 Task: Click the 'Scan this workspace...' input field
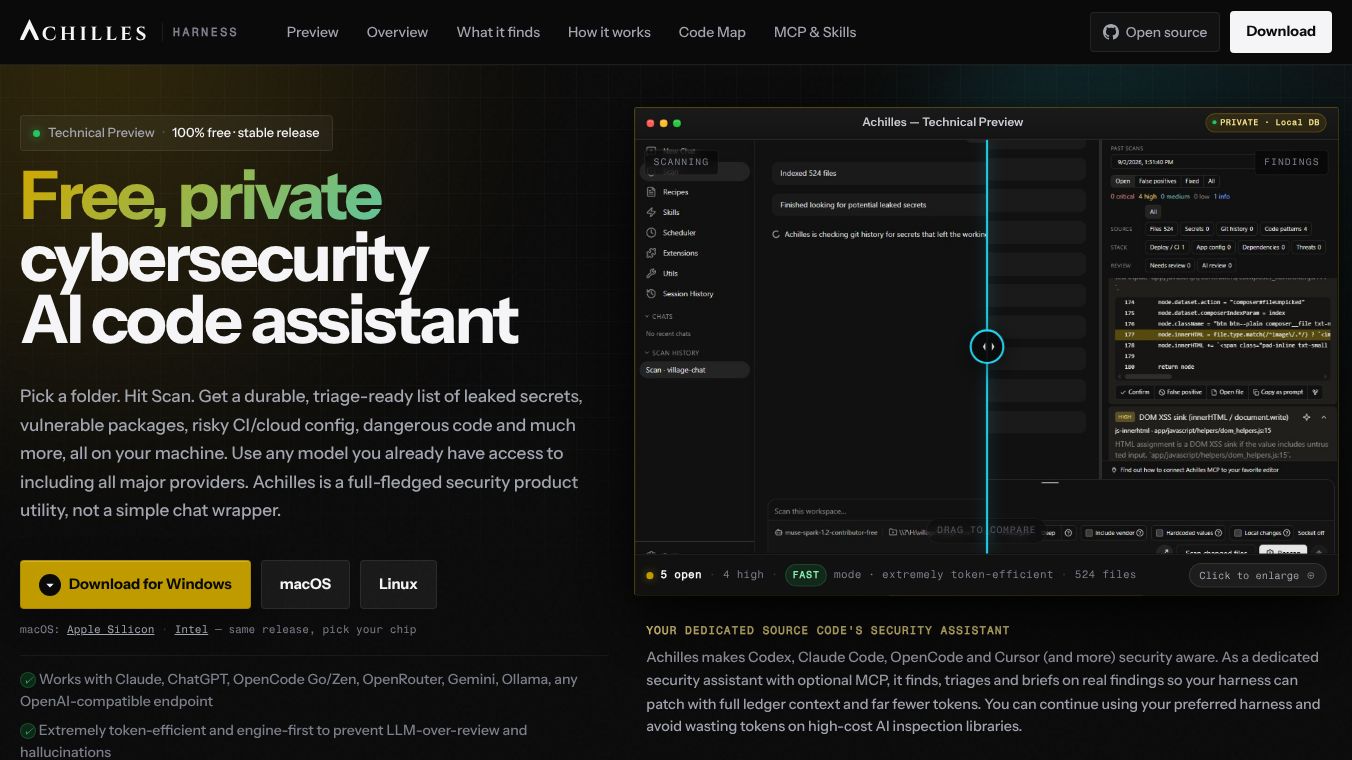pyautogui.click(x=877, y=512)
